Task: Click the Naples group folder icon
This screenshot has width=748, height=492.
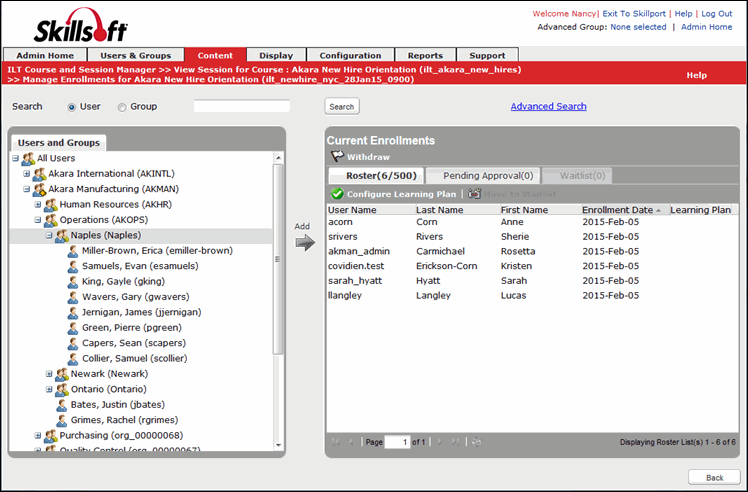Action: [62, 235]
